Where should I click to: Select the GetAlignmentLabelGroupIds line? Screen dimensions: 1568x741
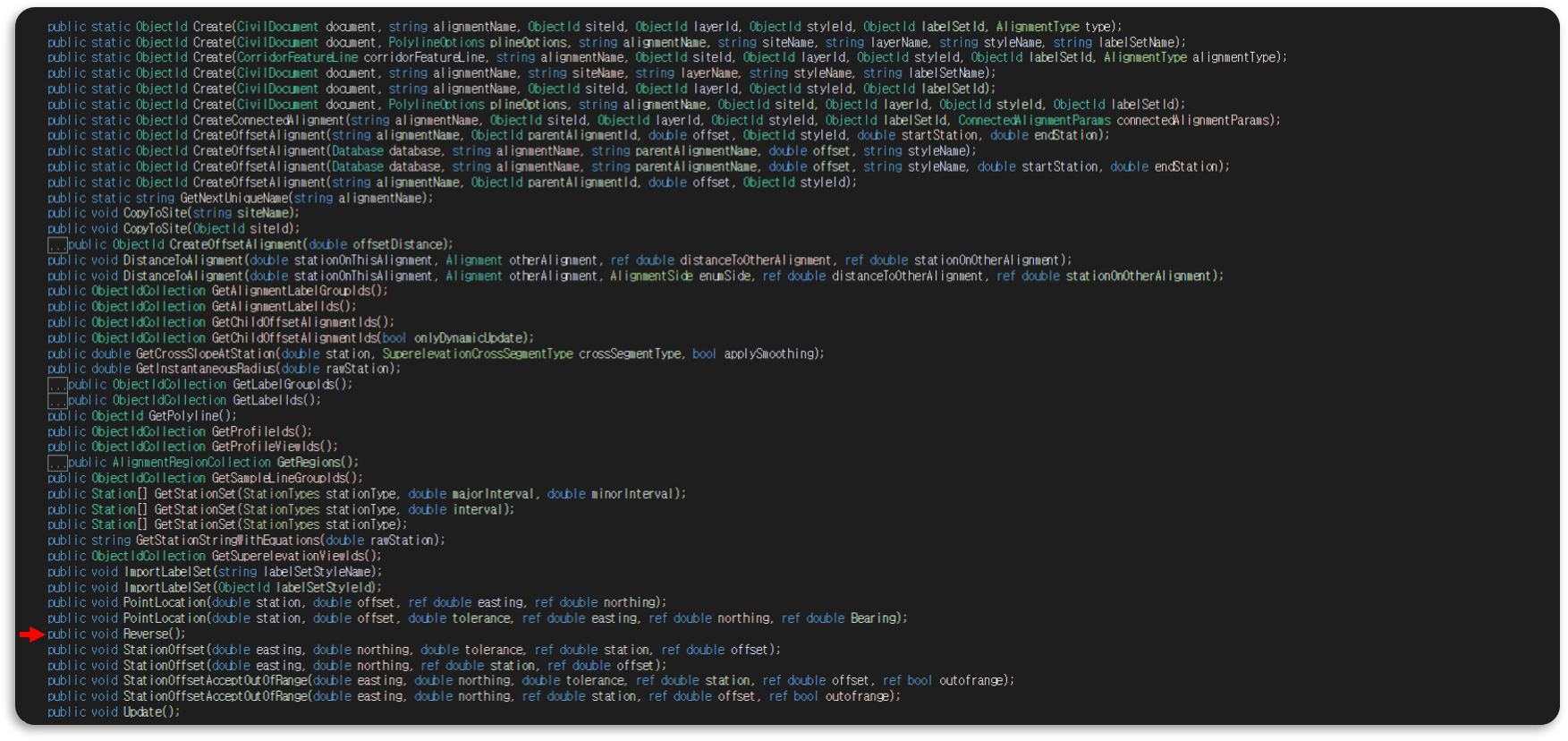click(217, 291)
